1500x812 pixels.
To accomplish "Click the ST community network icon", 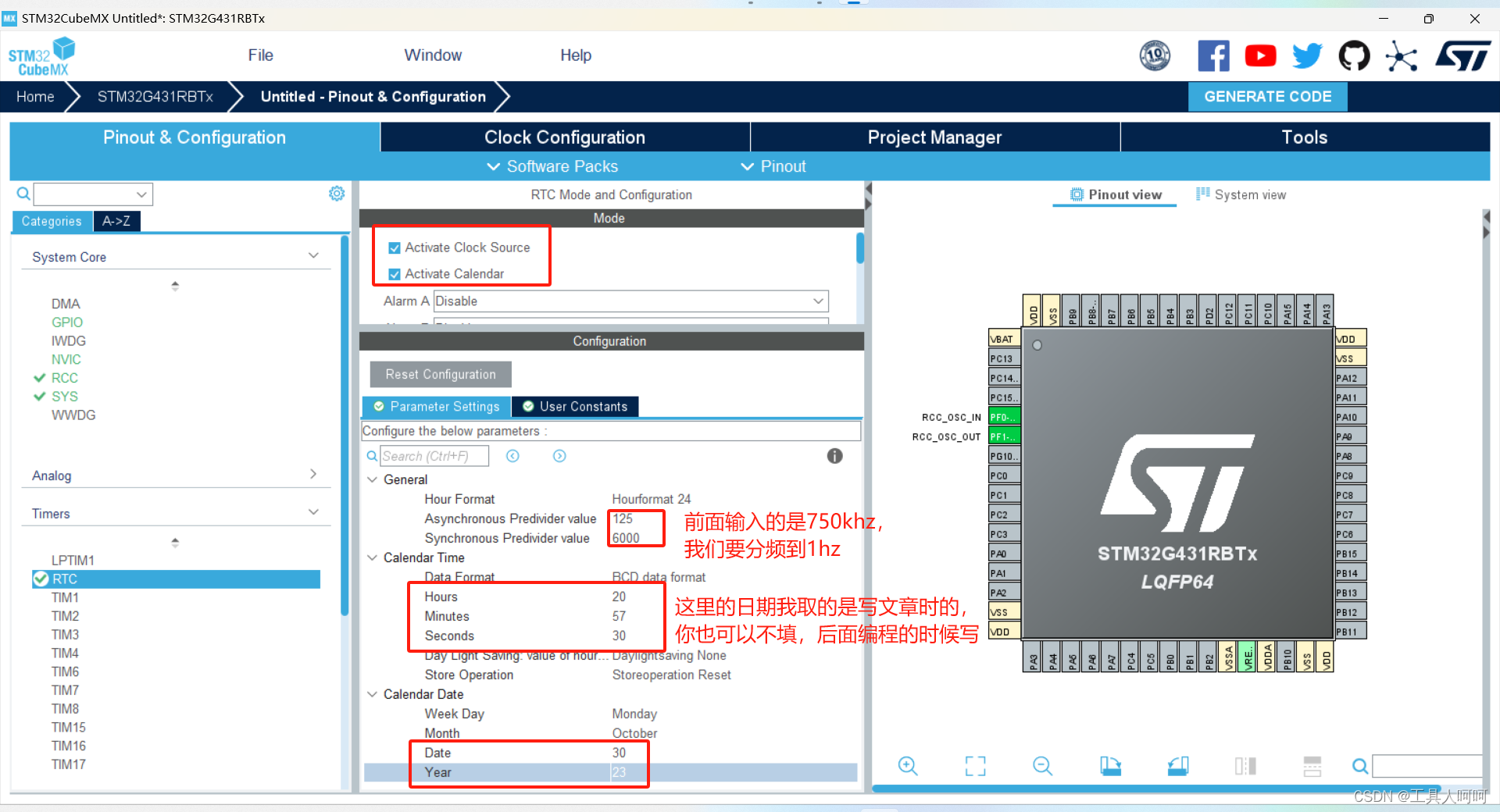I will tap(1401, 56).
